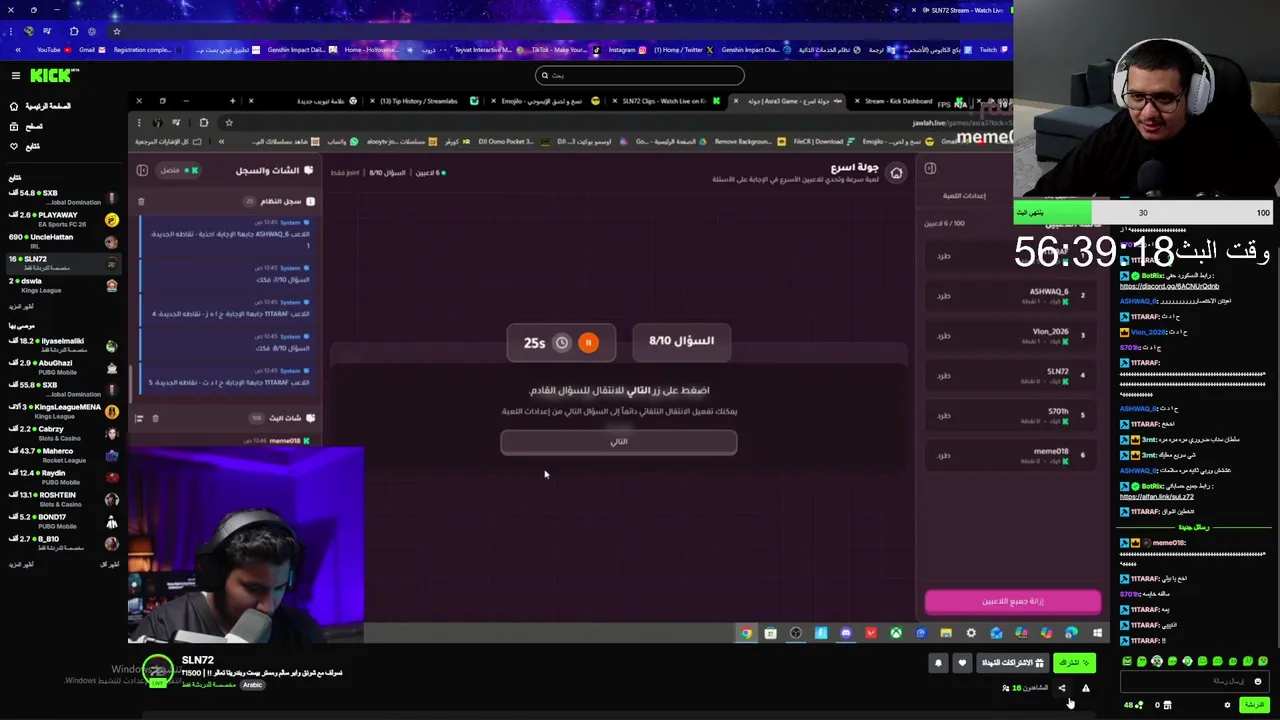The image size is (1280, 720).
Task: Open the PLAYAWAY channel in sidebar
Action: coord(62,219)
